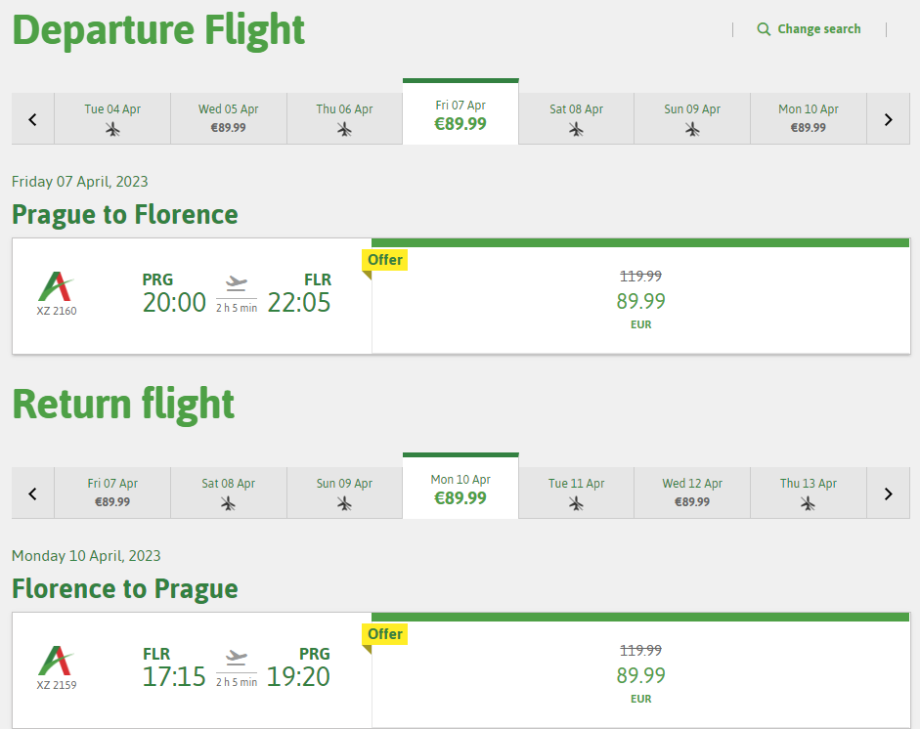Image resolution: width=920 pixels, height=729 pixels.
Task: Select Mon 10 Apr departure date tab
Action: click(808, 119)
